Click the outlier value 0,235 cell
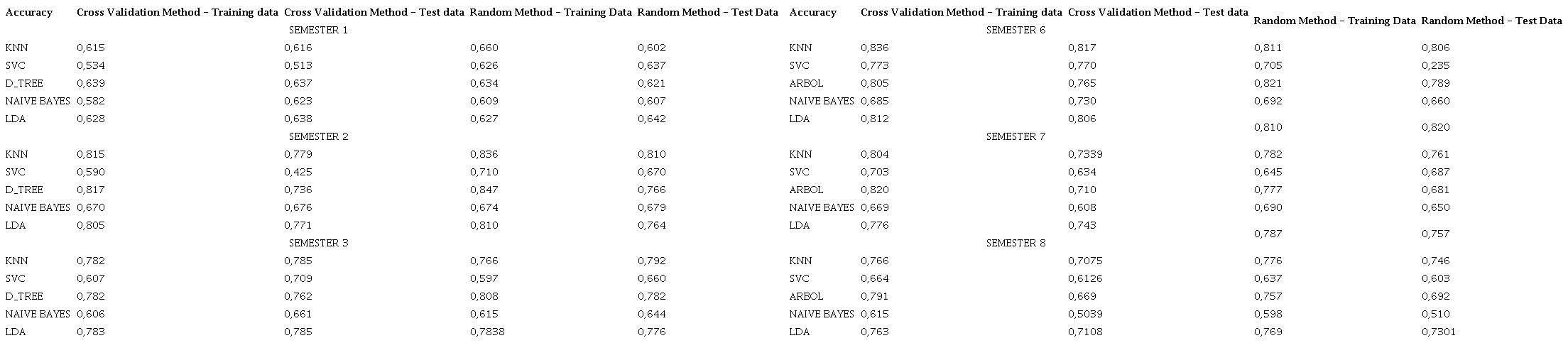Image resolution: width=1568 pixels, height=343 pixels. pos(1435,66)
